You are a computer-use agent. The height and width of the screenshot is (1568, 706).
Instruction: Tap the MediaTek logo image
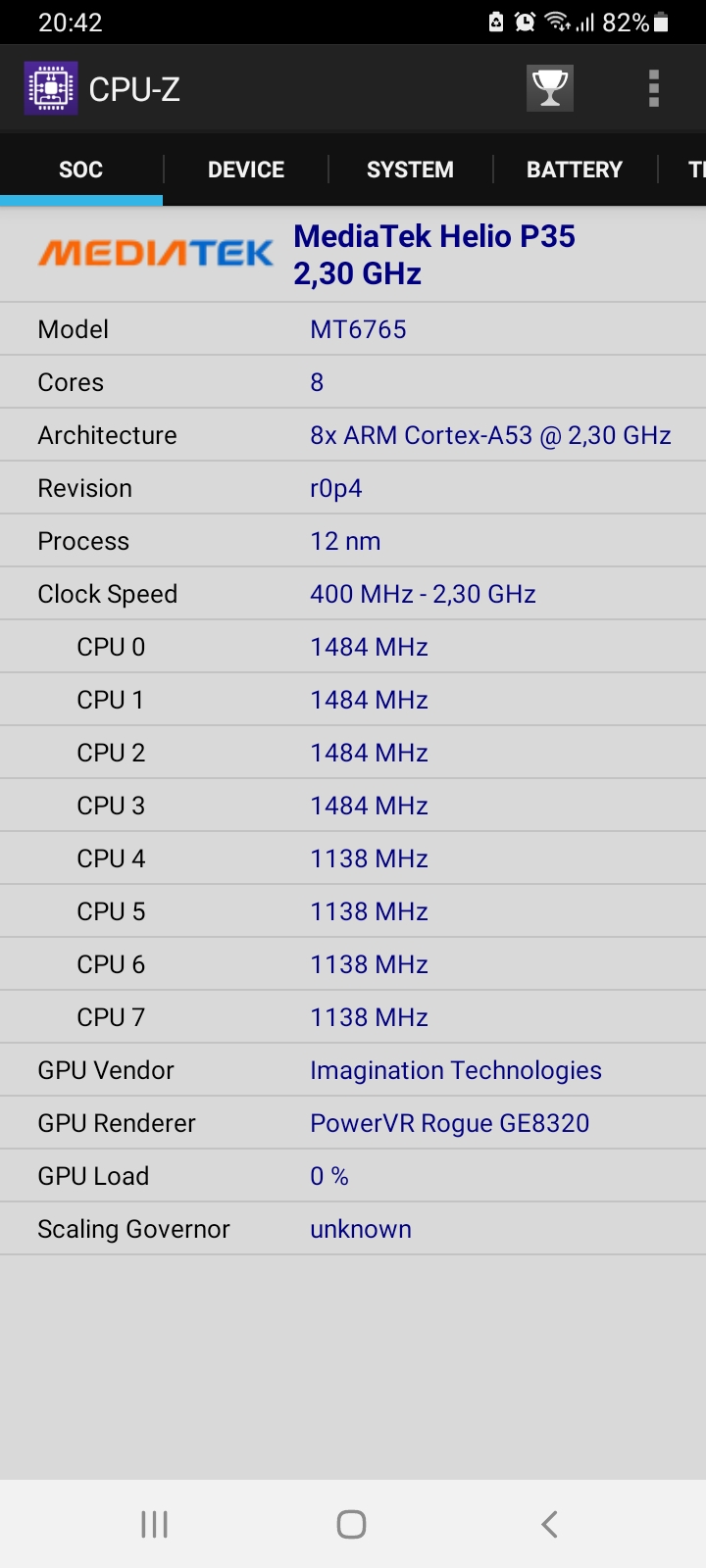point(156,254)
